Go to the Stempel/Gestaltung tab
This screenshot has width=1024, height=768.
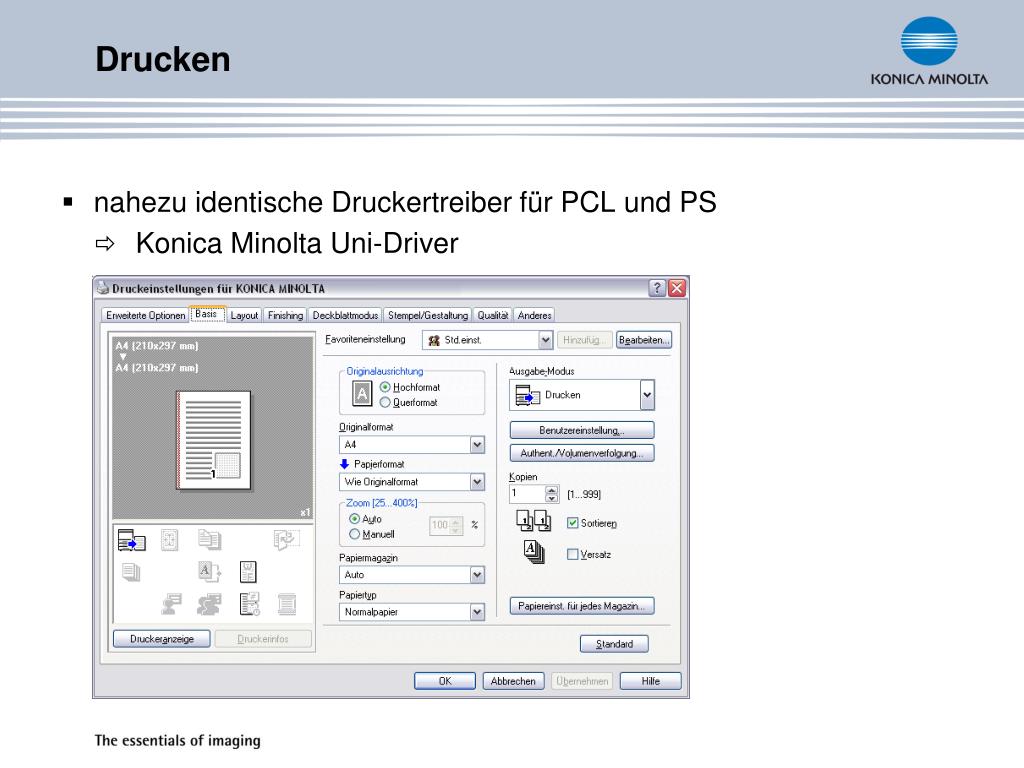click(x=428, y=315)
